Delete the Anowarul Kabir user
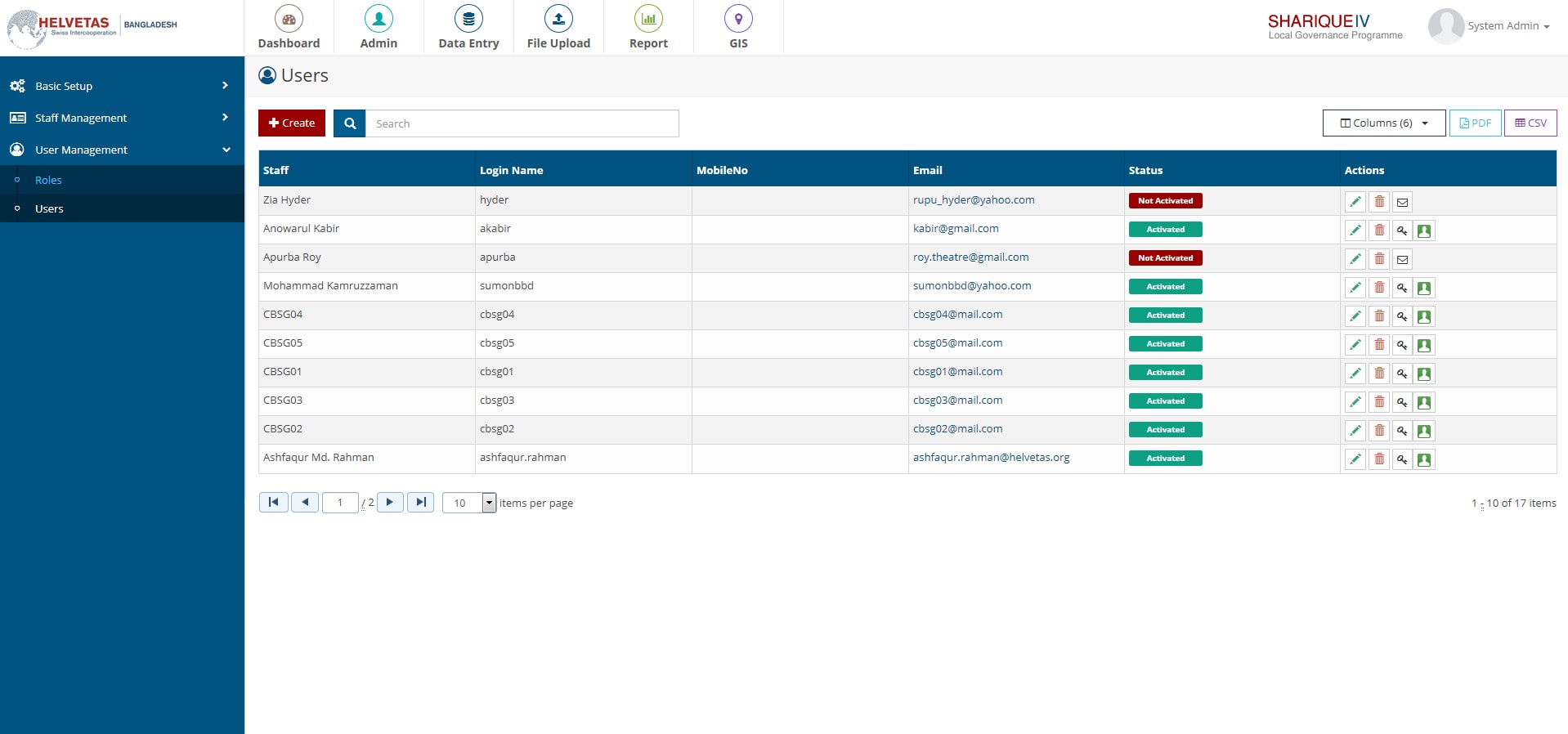1568x734 pixels. coord(1379,230)
